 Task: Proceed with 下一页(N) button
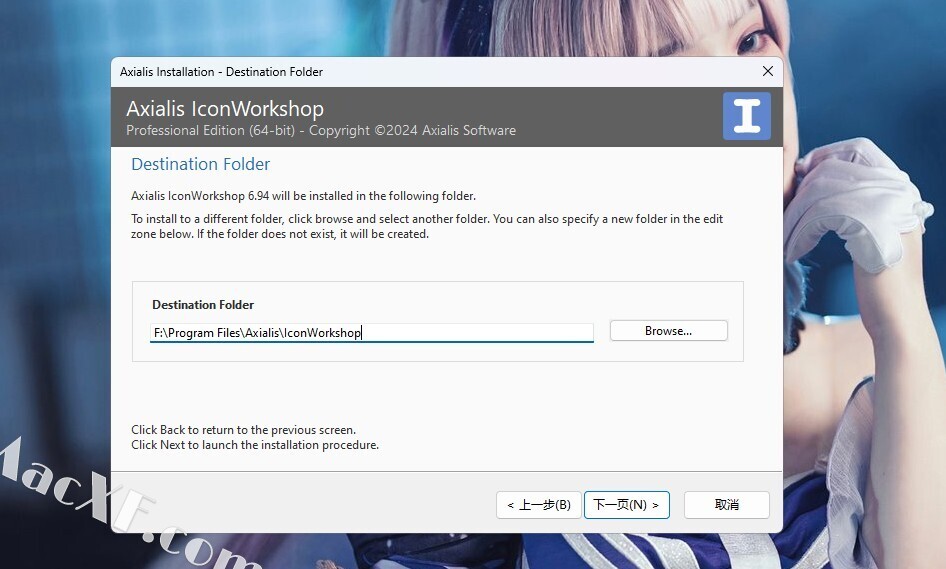627,504
